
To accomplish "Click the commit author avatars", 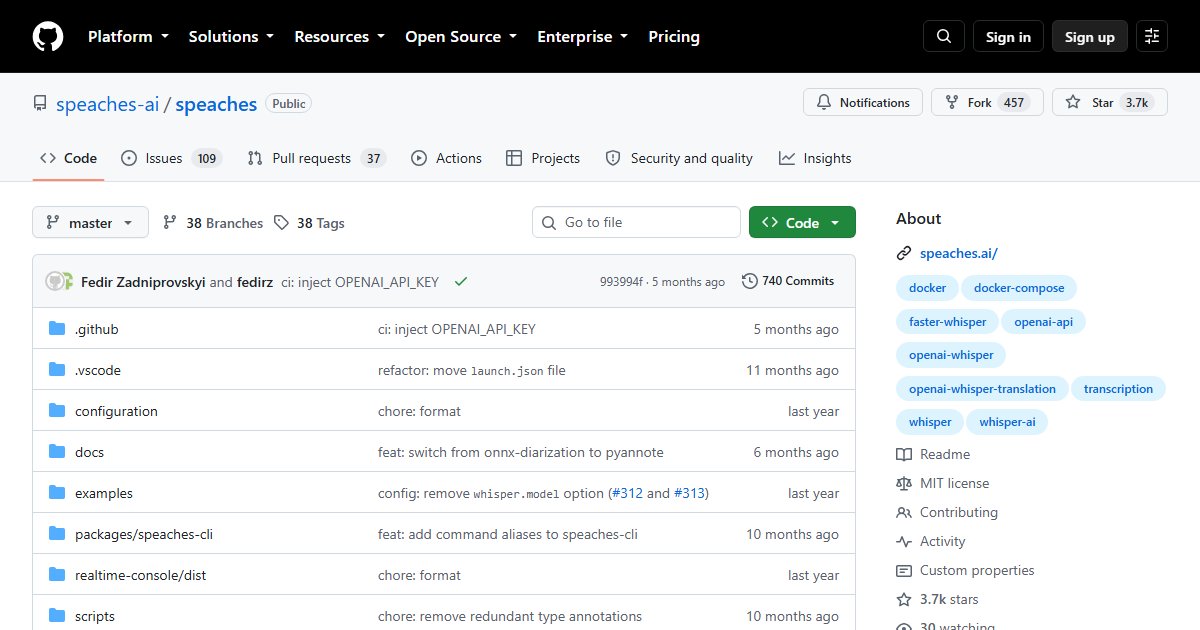I will [x=60, y=282].
